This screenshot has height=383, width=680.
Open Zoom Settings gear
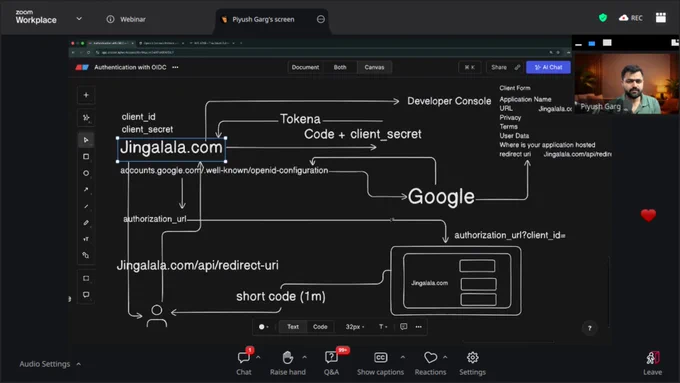click(x=472, y=363)
